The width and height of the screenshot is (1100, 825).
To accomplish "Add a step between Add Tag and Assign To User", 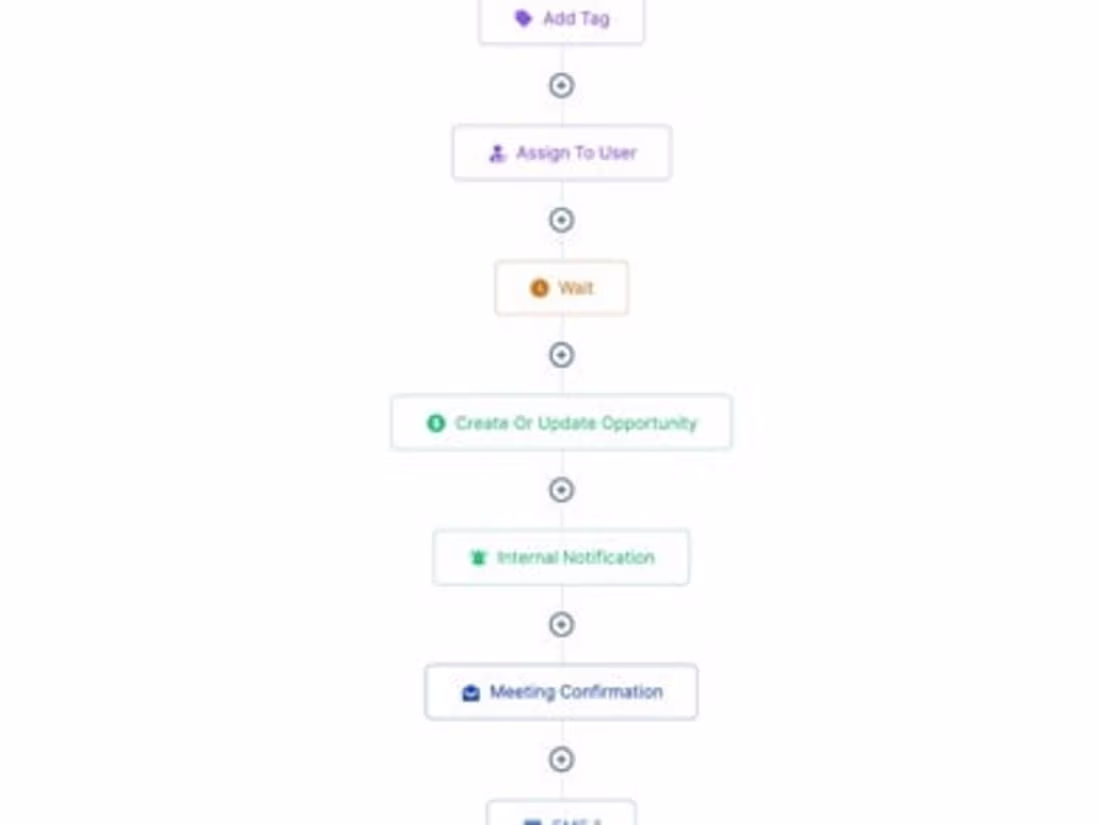I will coord(561,86).
